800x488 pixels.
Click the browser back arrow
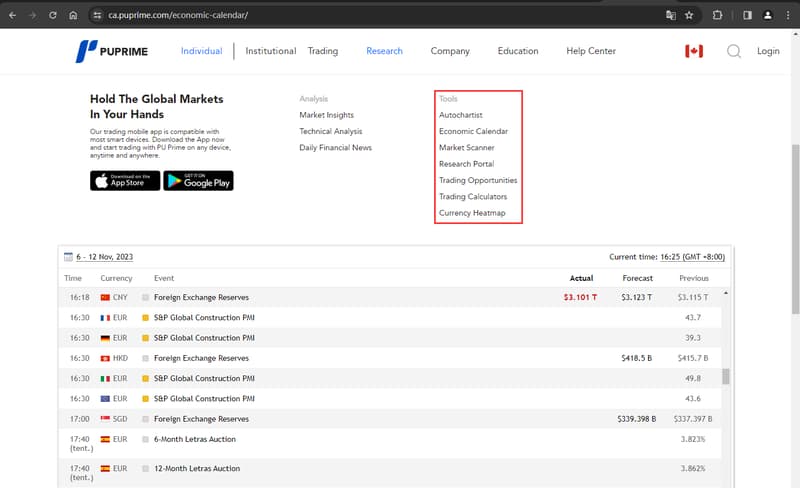pos(13,15)
